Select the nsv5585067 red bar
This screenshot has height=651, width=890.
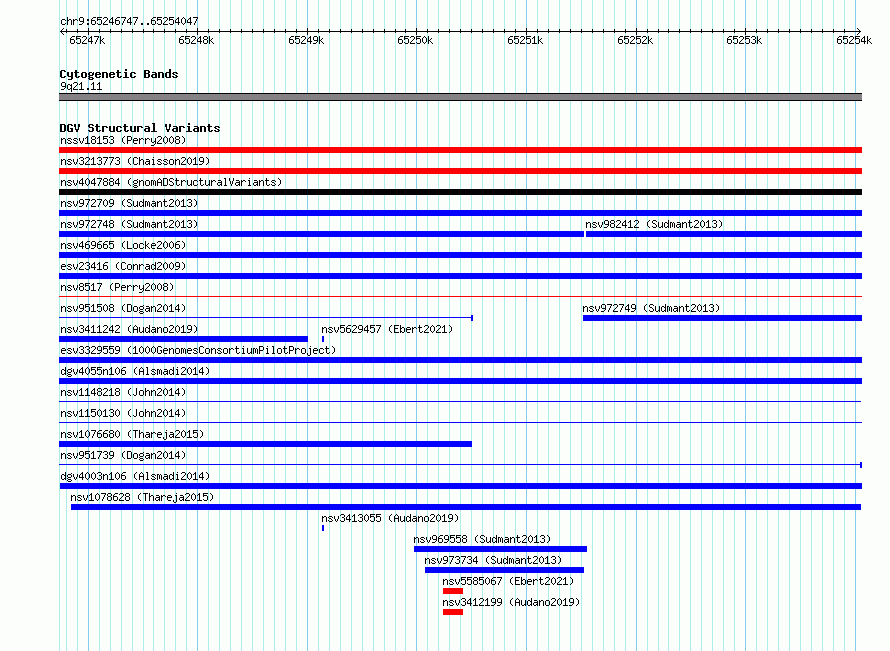[x=453, y=591]
